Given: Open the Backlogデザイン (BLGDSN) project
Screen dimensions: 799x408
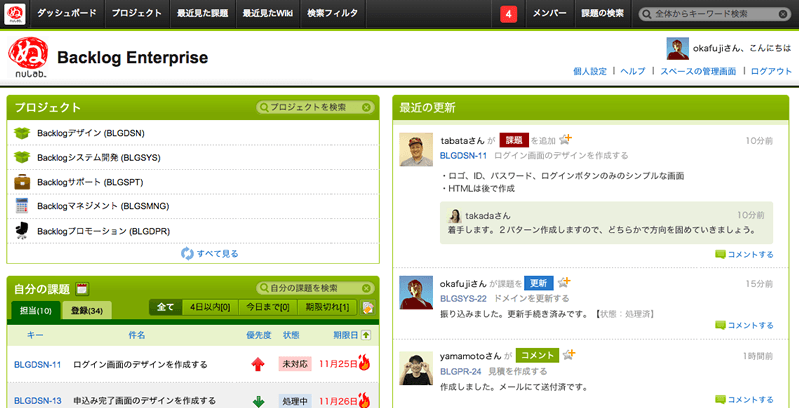Looking at the screenshot, I should pos(91,133).
